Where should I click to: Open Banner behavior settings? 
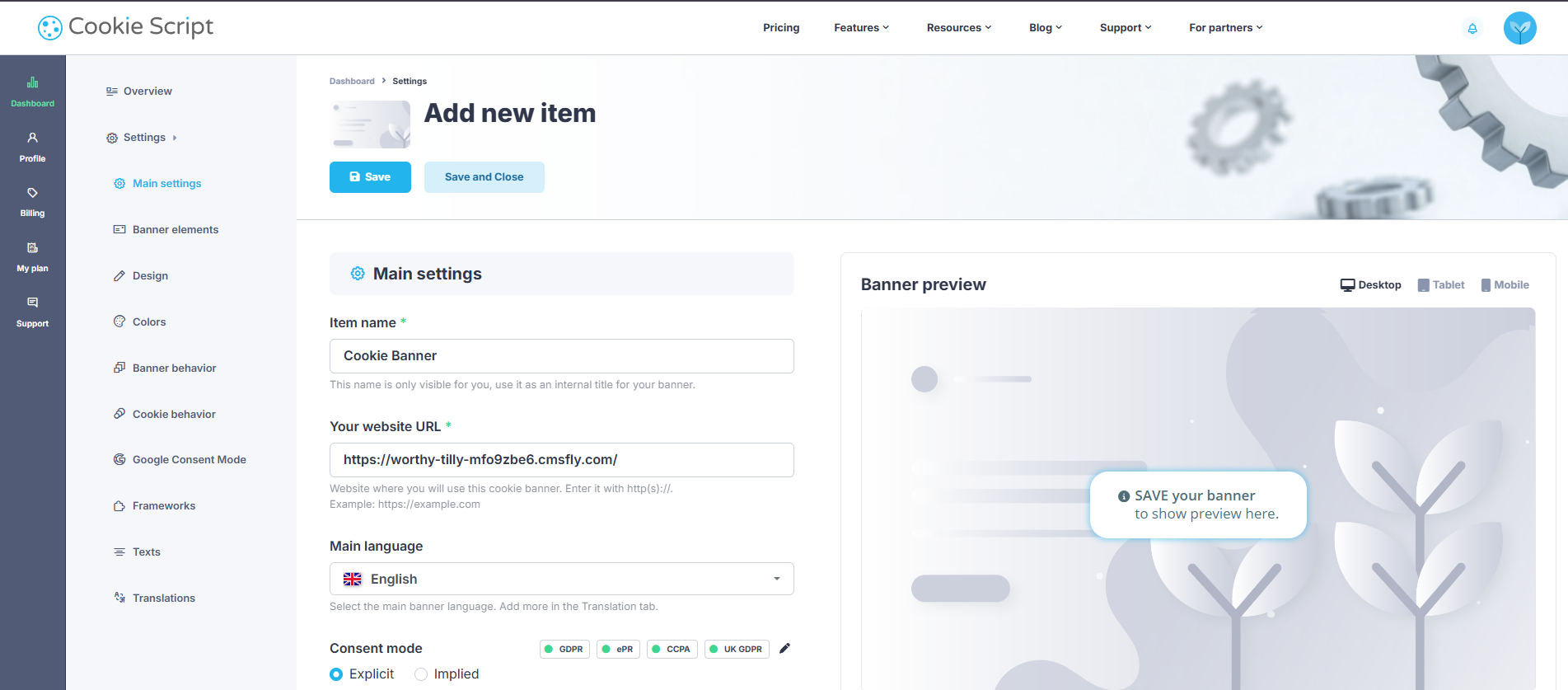pyautogui.click(x=175, y=368)
